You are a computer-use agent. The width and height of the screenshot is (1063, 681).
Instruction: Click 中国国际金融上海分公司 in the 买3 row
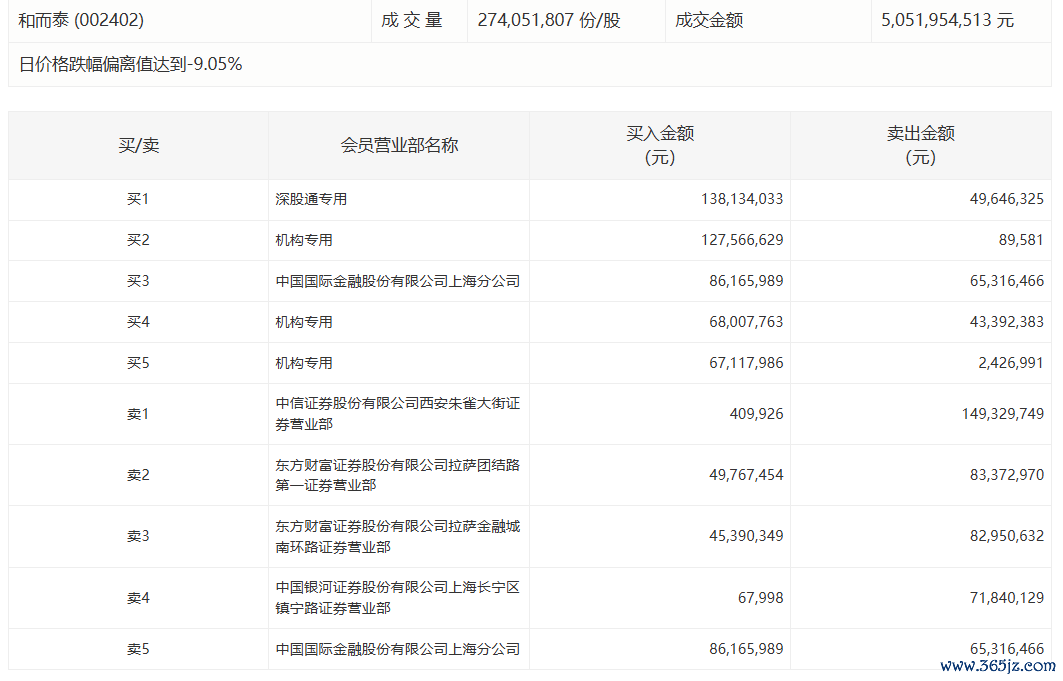click(397, 281)
